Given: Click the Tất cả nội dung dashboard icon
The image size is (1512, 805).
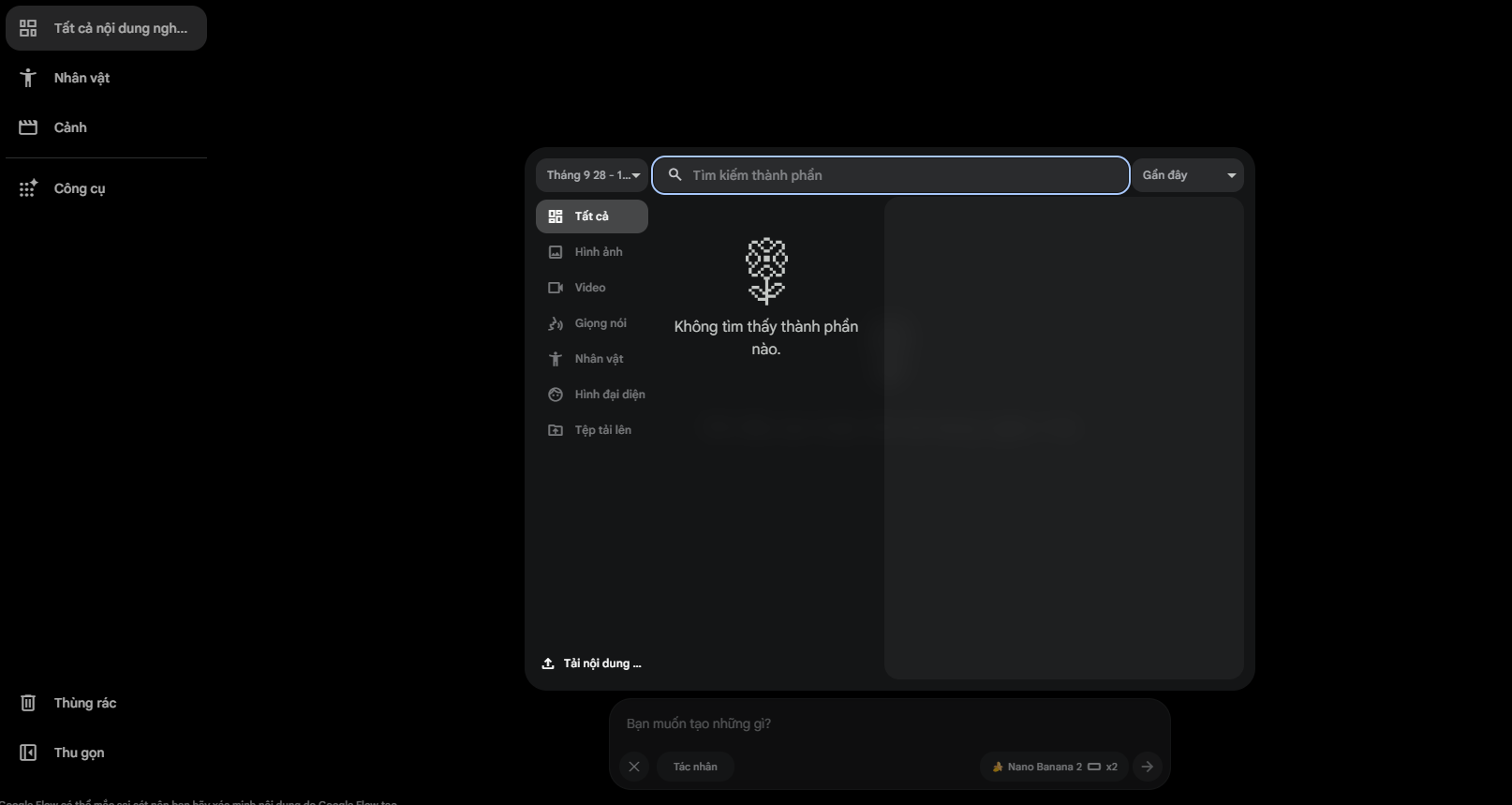Looking at the screenshot, I should [x=28, y=28].
